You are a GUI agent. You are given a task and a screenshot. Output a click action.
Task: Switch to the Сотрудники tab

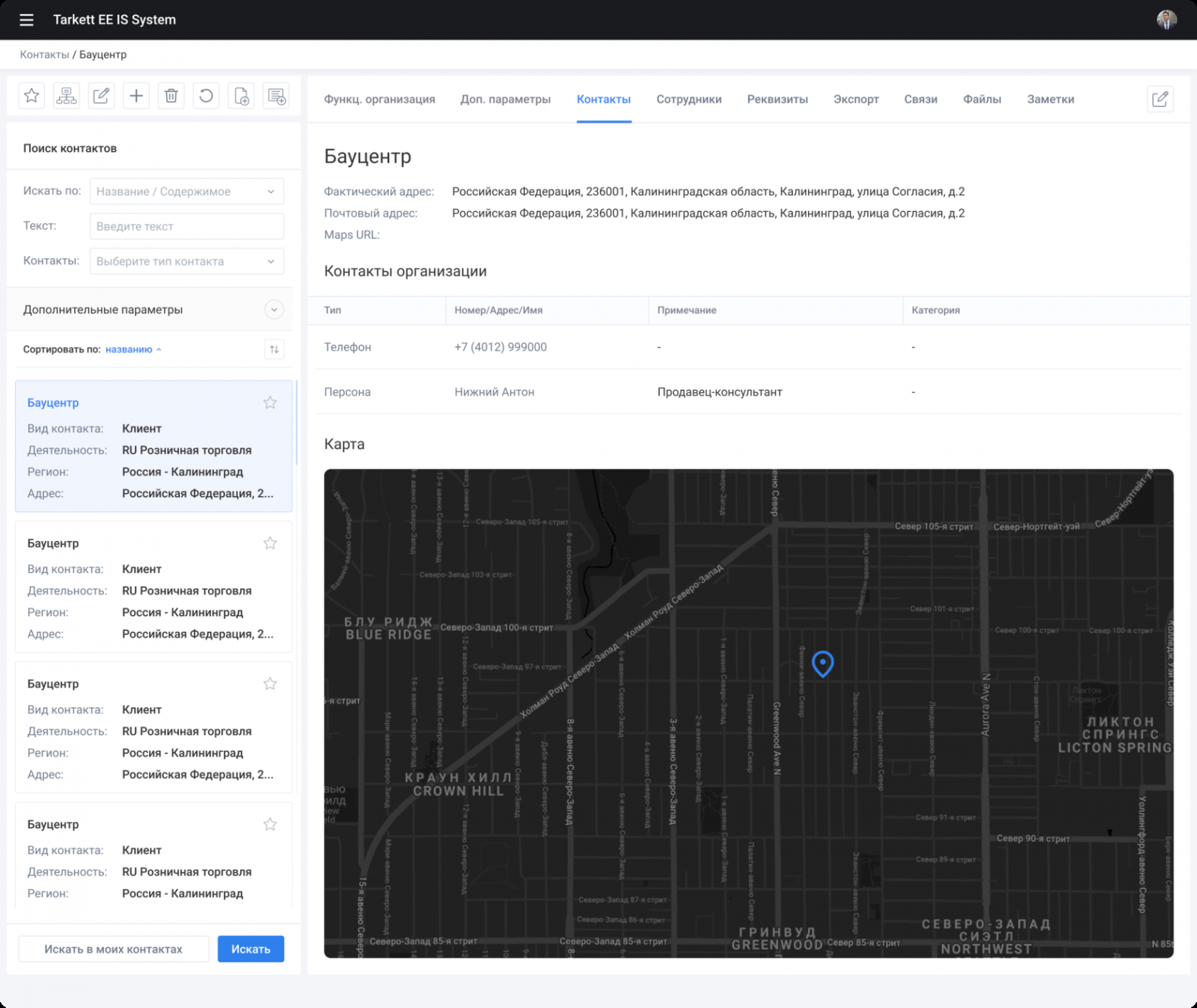point(688,100)
